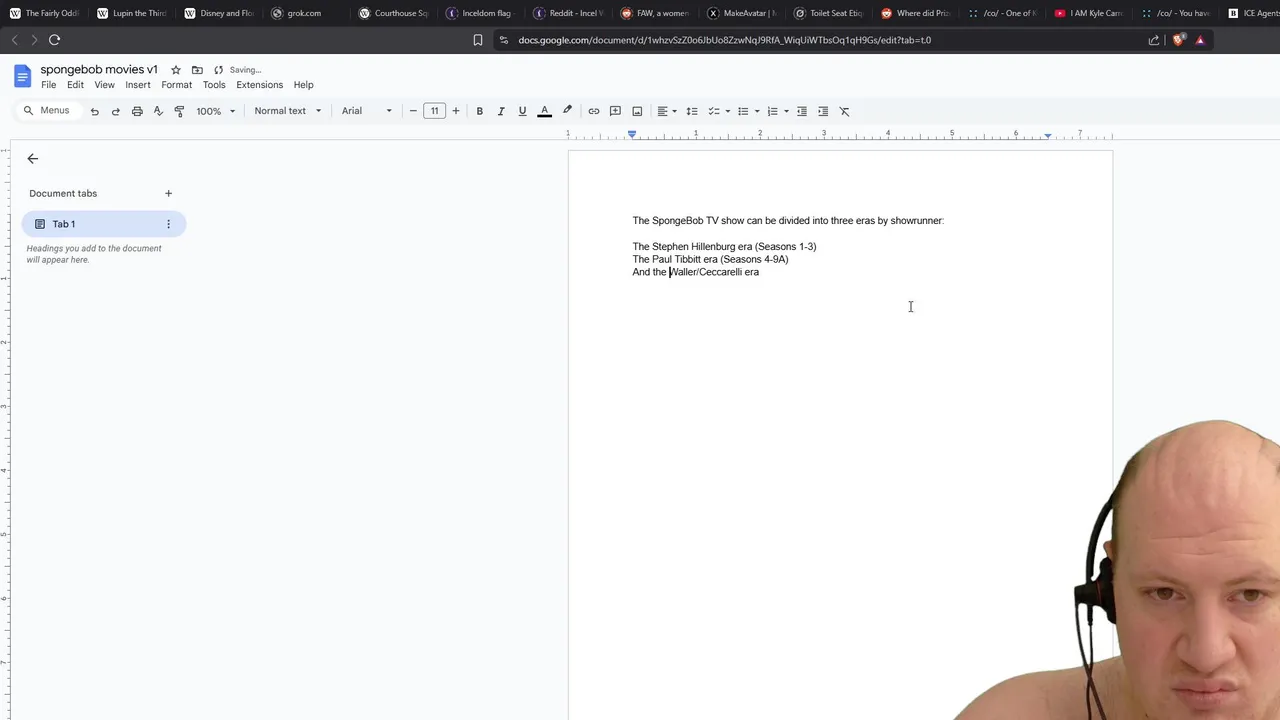The width and height of the screenshot is (1280, 720).
Task: Click the Saving document status icon
Action: (x=218, y=70)
